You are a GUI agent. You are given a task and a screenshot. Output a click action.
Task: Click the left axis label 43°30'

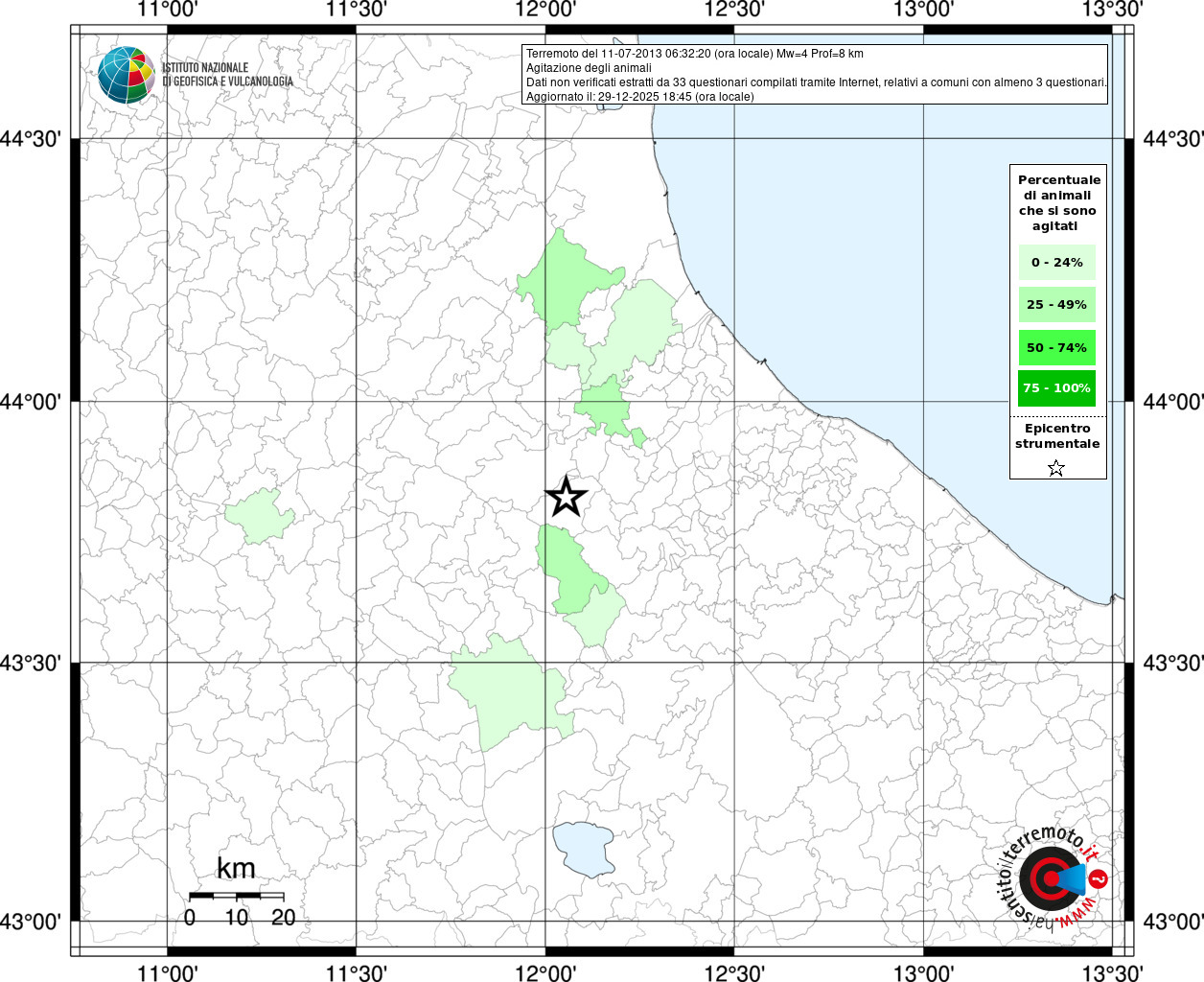coord(31,664)
